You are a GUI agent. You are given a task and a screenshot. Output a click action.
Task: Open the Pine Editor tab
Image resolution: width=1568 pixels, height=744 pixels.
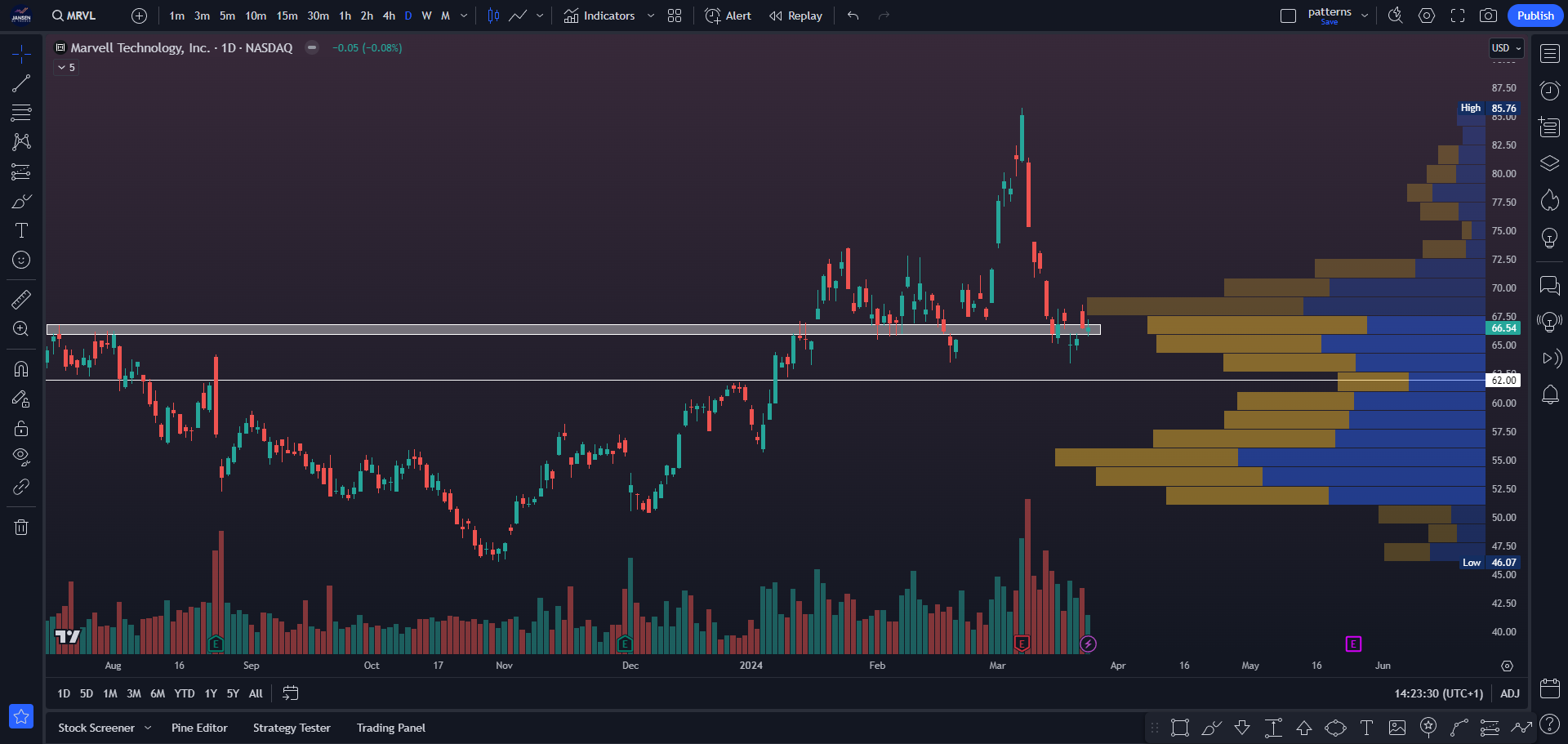pos(199,728)
